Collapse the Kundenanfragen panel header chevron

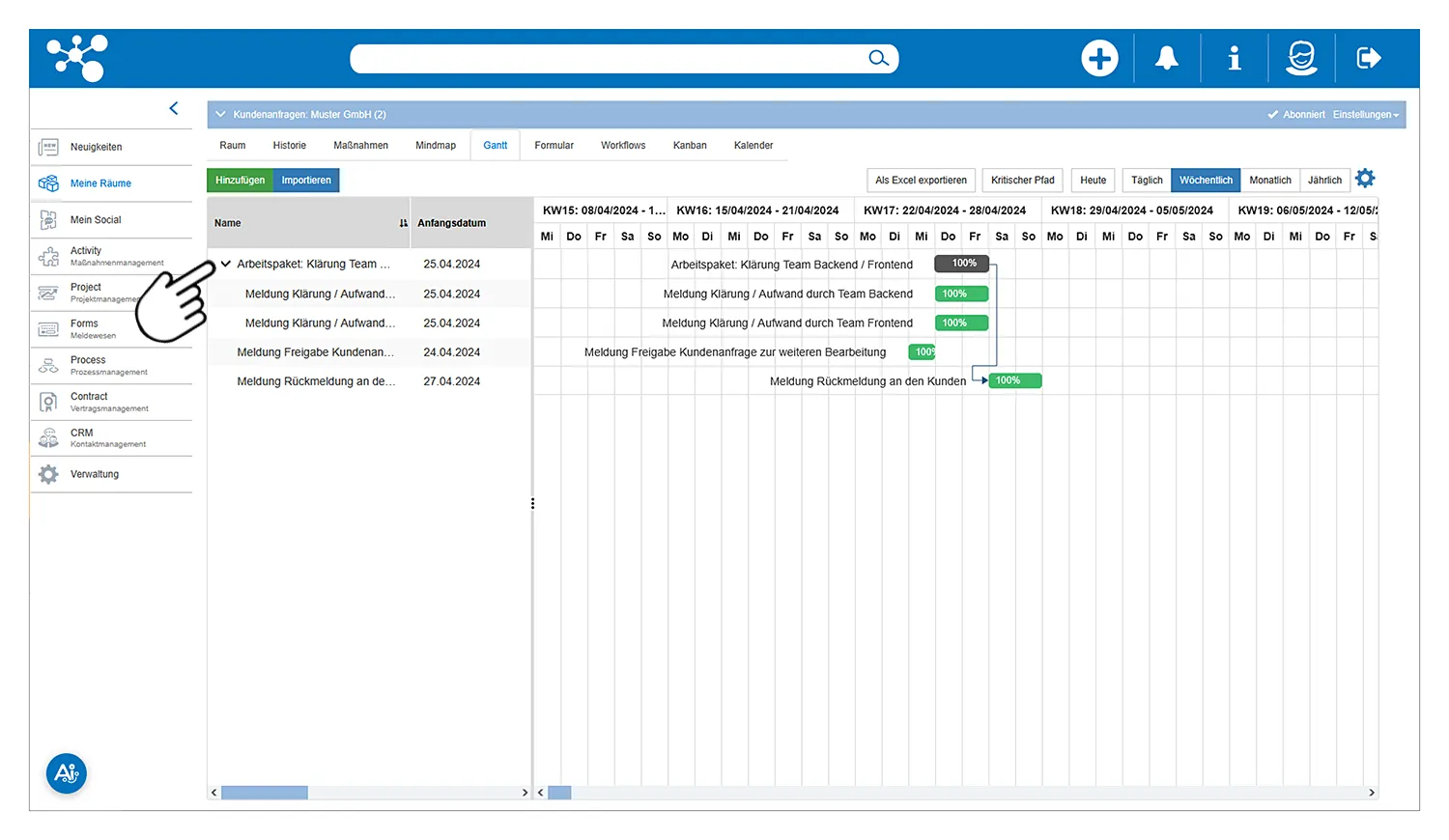coord(220,115)
